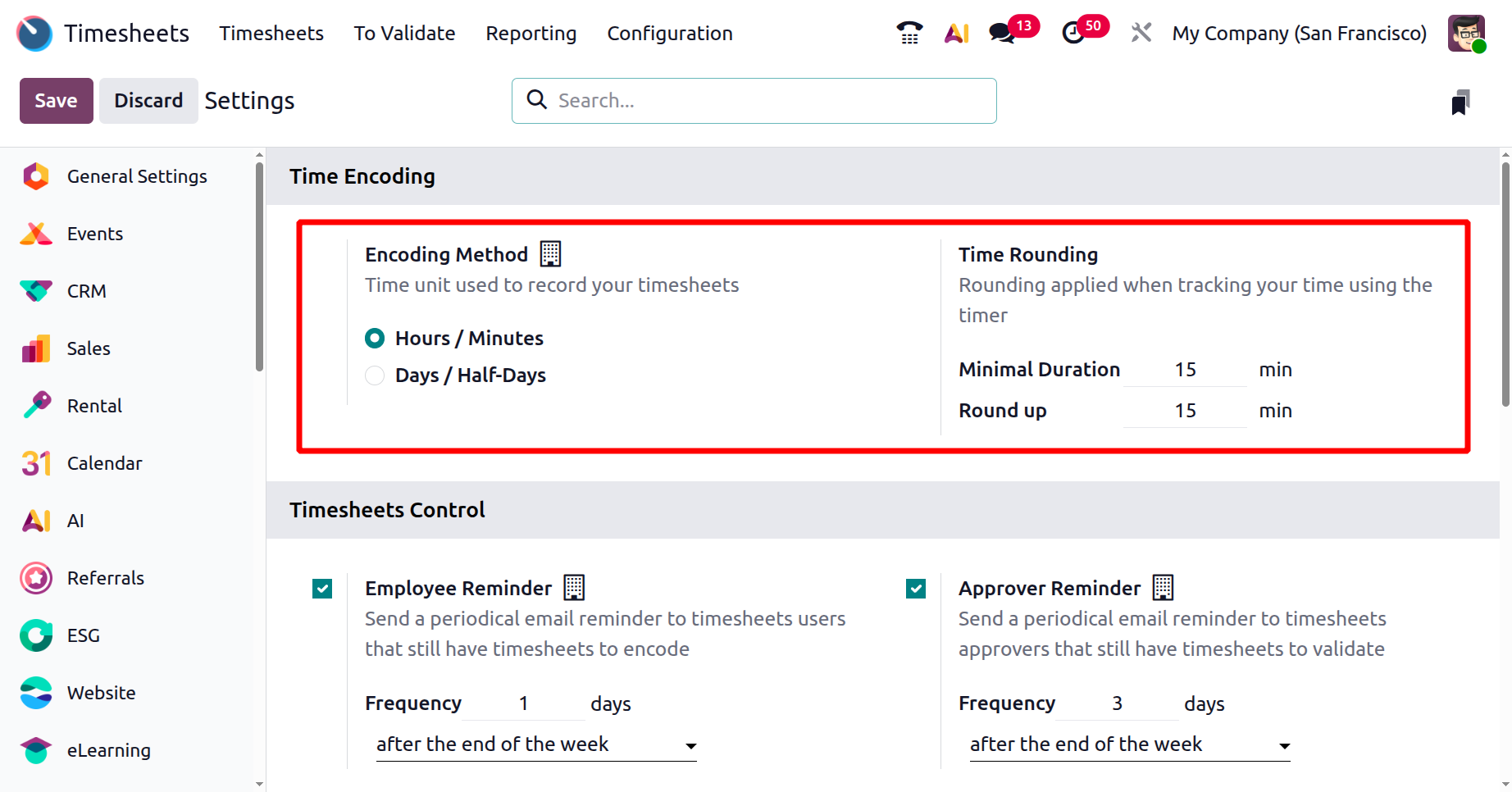Select the Hours / Minutes radio option
The width and height of the screenshot is (1512, 792).
coord(375,338)
